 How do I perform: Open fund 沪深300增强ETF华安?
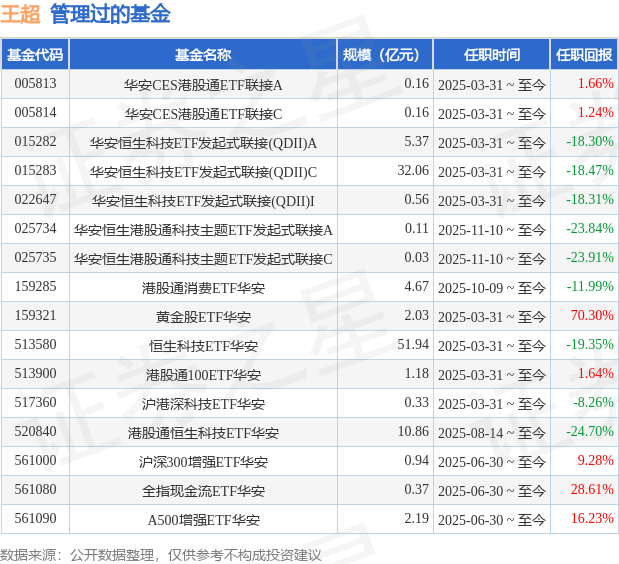tap(203, 461)
